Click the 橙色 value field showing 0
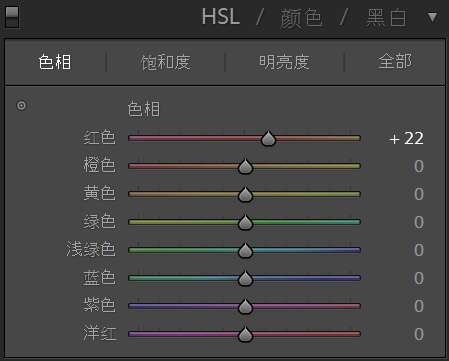 coord(419,166)
